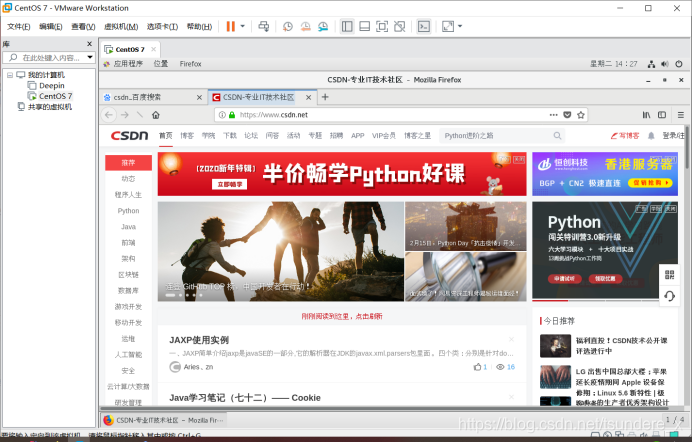Go back with the Firefox back arrow
This screenshot has height=443, width=692.
(109, 115)
